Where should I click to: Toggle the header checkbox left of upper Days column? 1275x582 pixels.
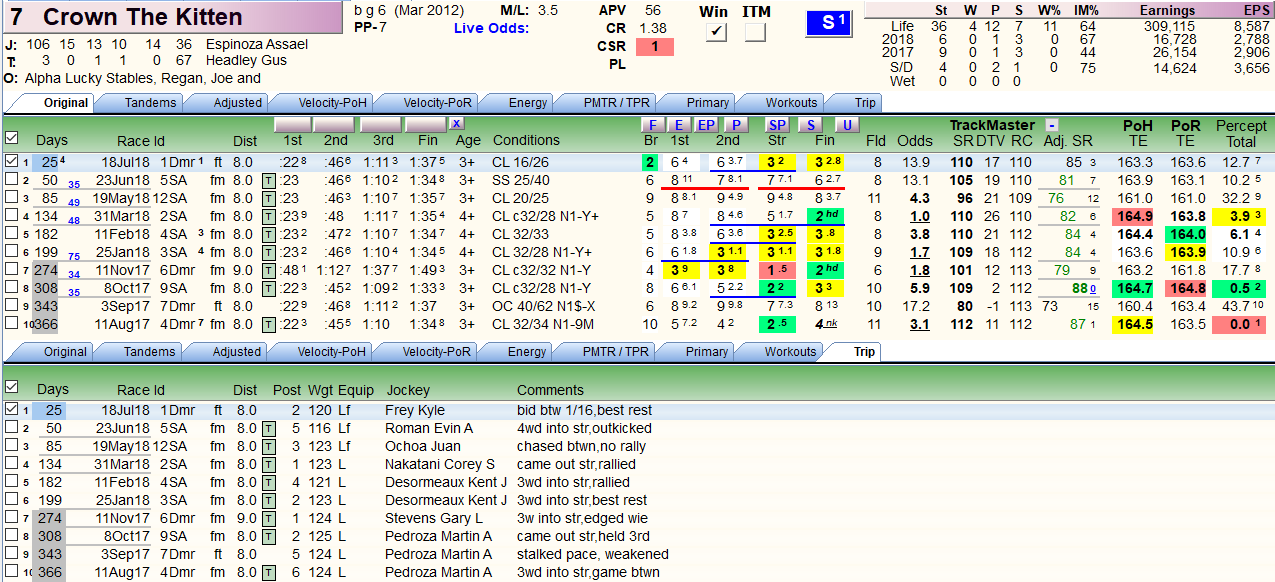(11, 138)
